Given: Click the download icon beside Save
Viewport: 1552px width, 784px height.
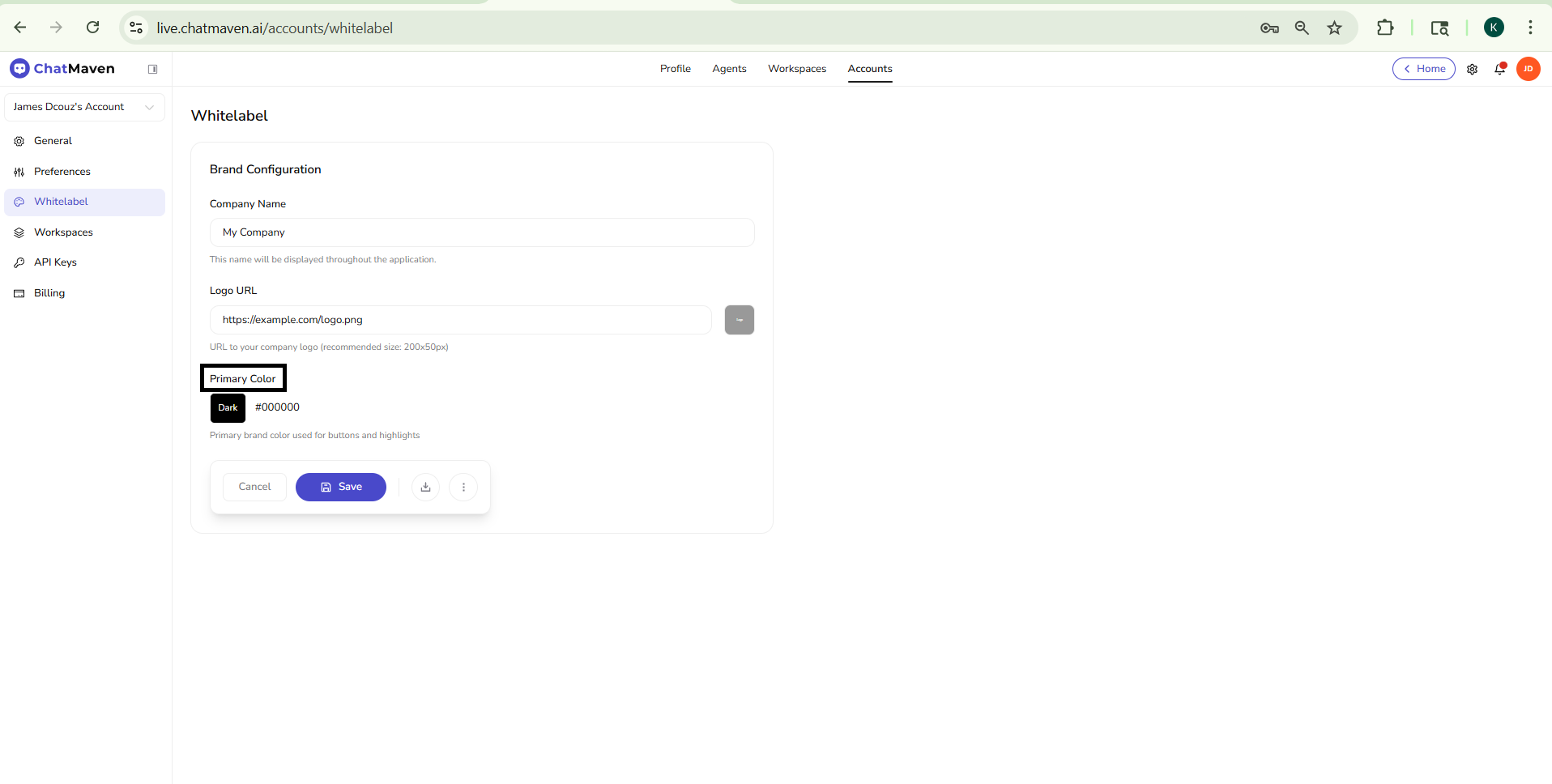Looking at the screenshot, I should [425, 487].
